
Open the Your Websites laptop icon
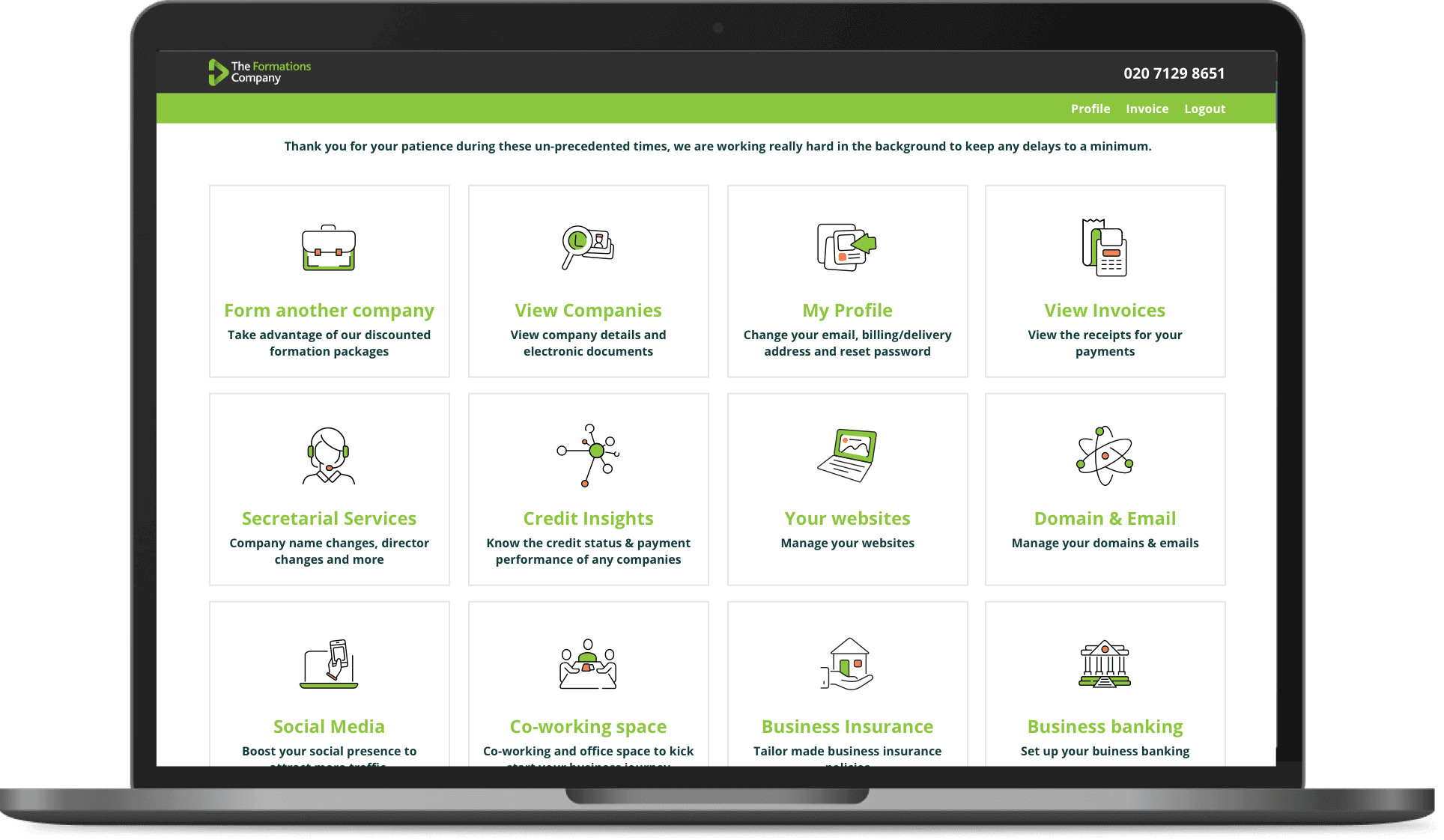[x=848, y=455]
